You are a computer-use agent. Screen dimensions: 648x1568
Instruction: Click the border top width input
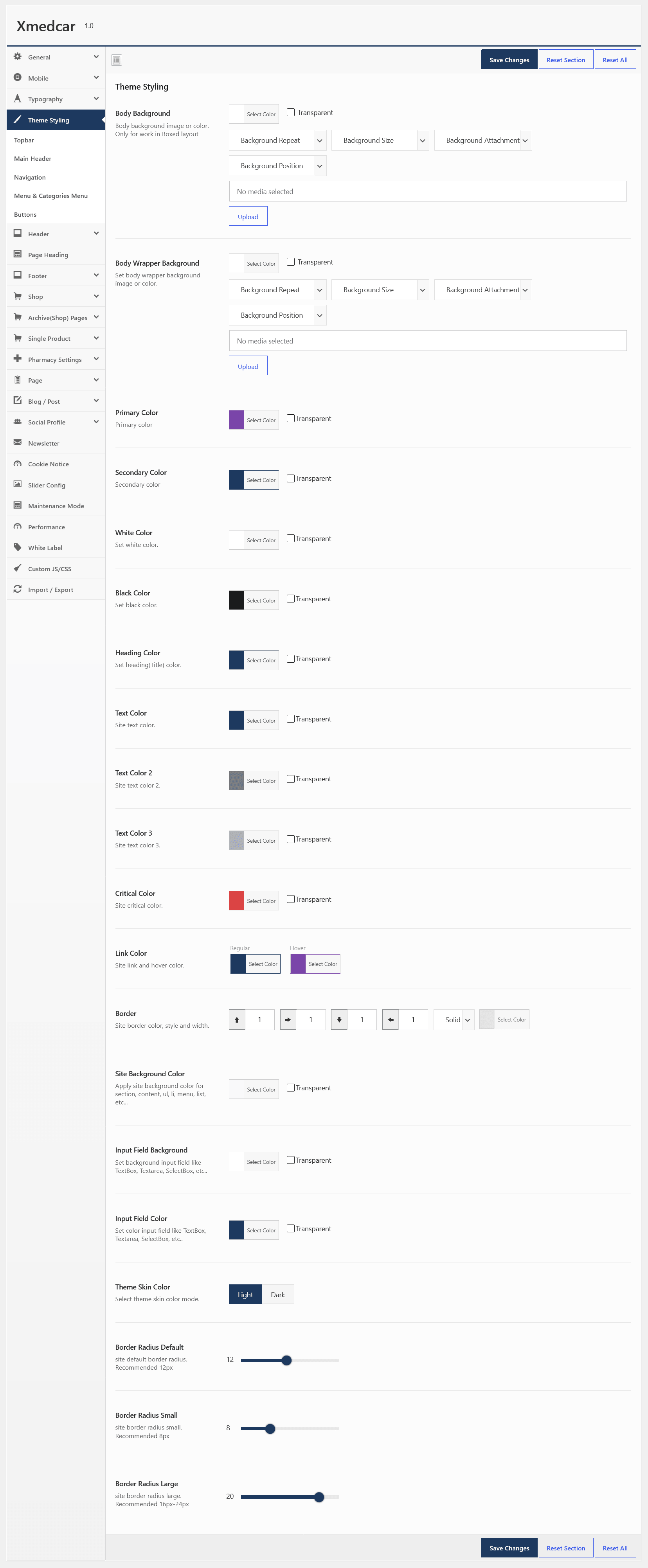259,1020
